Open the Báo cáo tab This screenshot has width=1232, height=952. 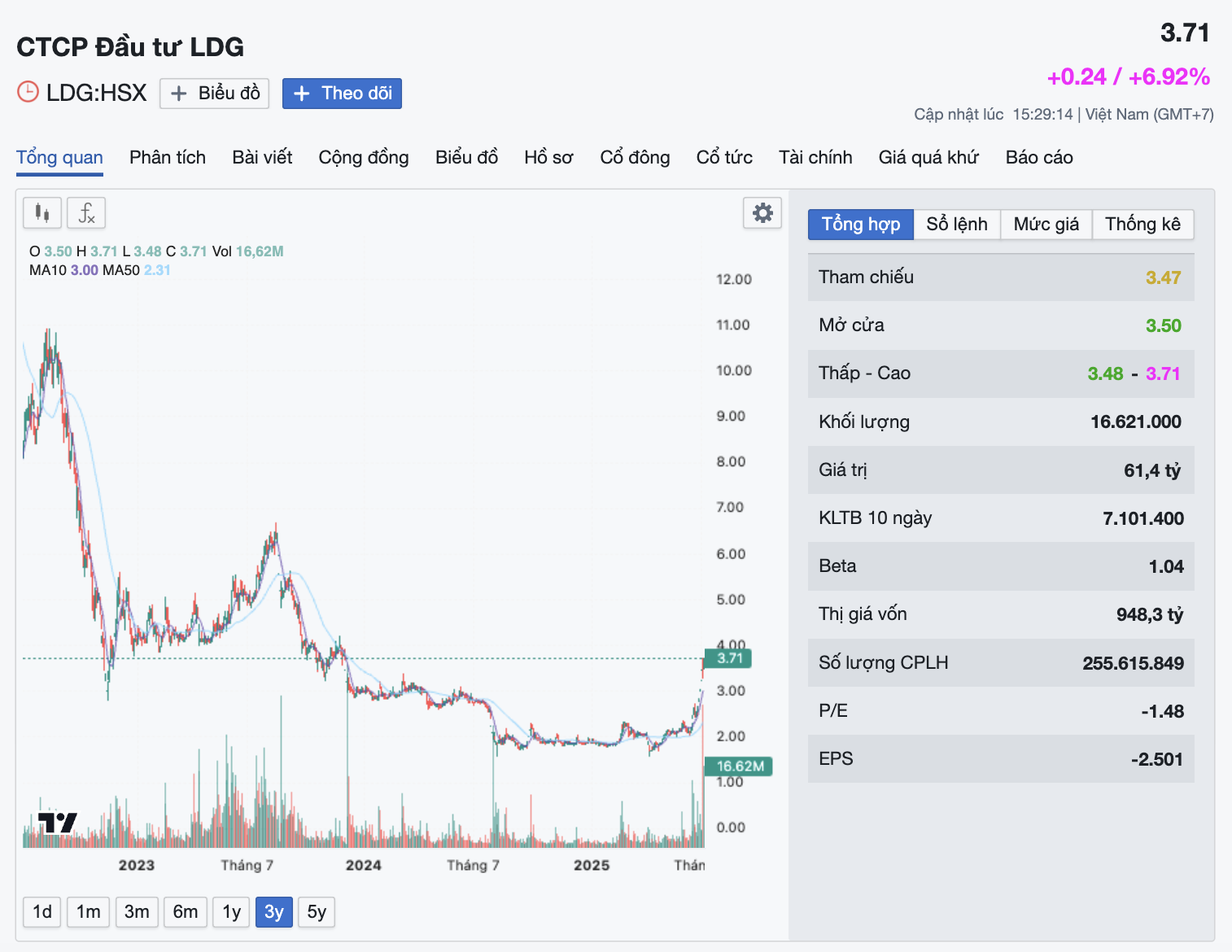[1039, 157]
